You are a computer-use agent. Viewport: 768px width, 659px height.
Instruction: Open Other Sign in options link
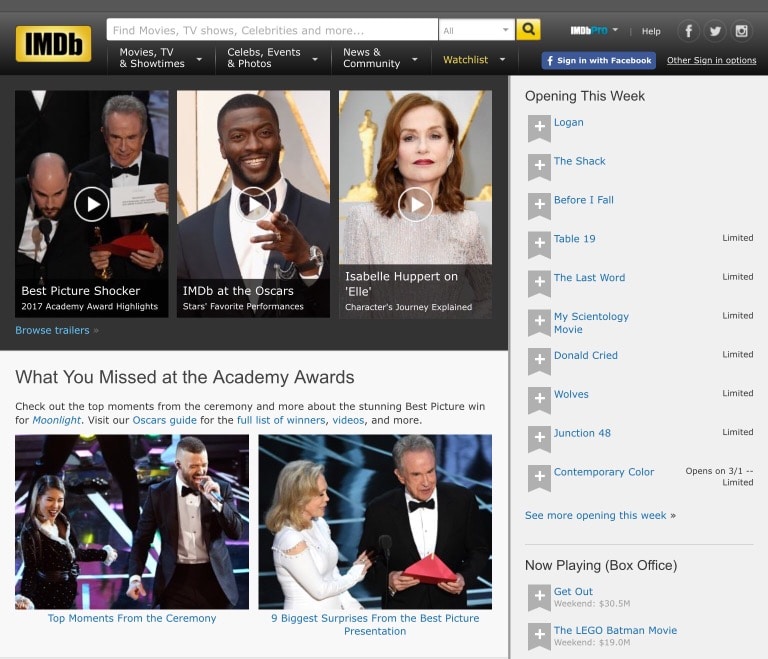[711, 60]
